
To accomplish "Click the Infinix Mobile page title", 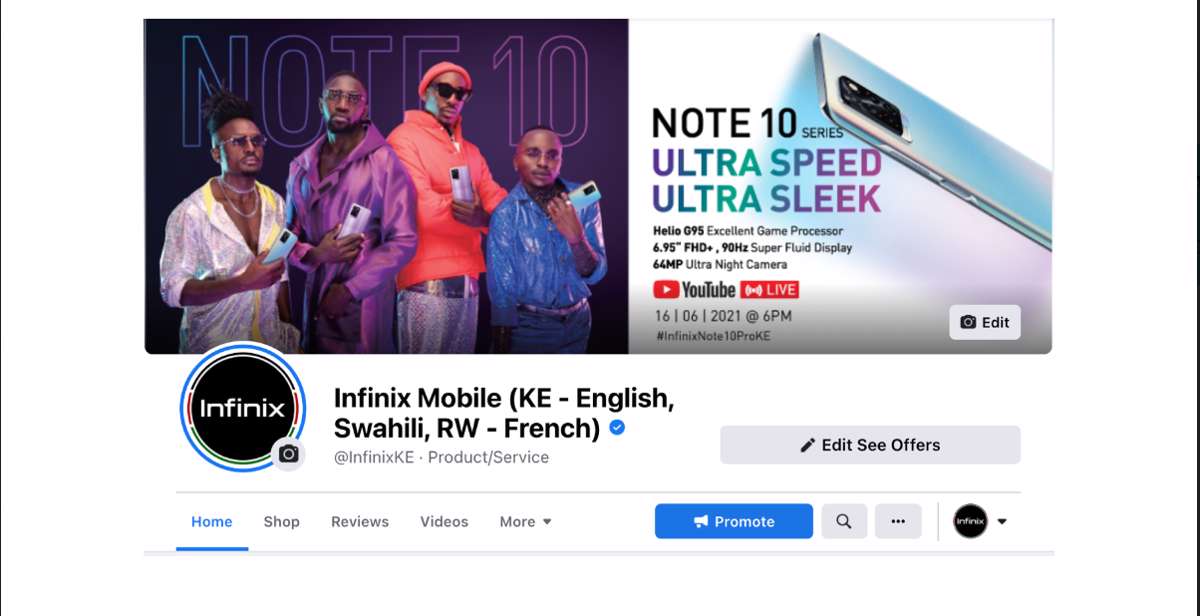I will [504, 413].
